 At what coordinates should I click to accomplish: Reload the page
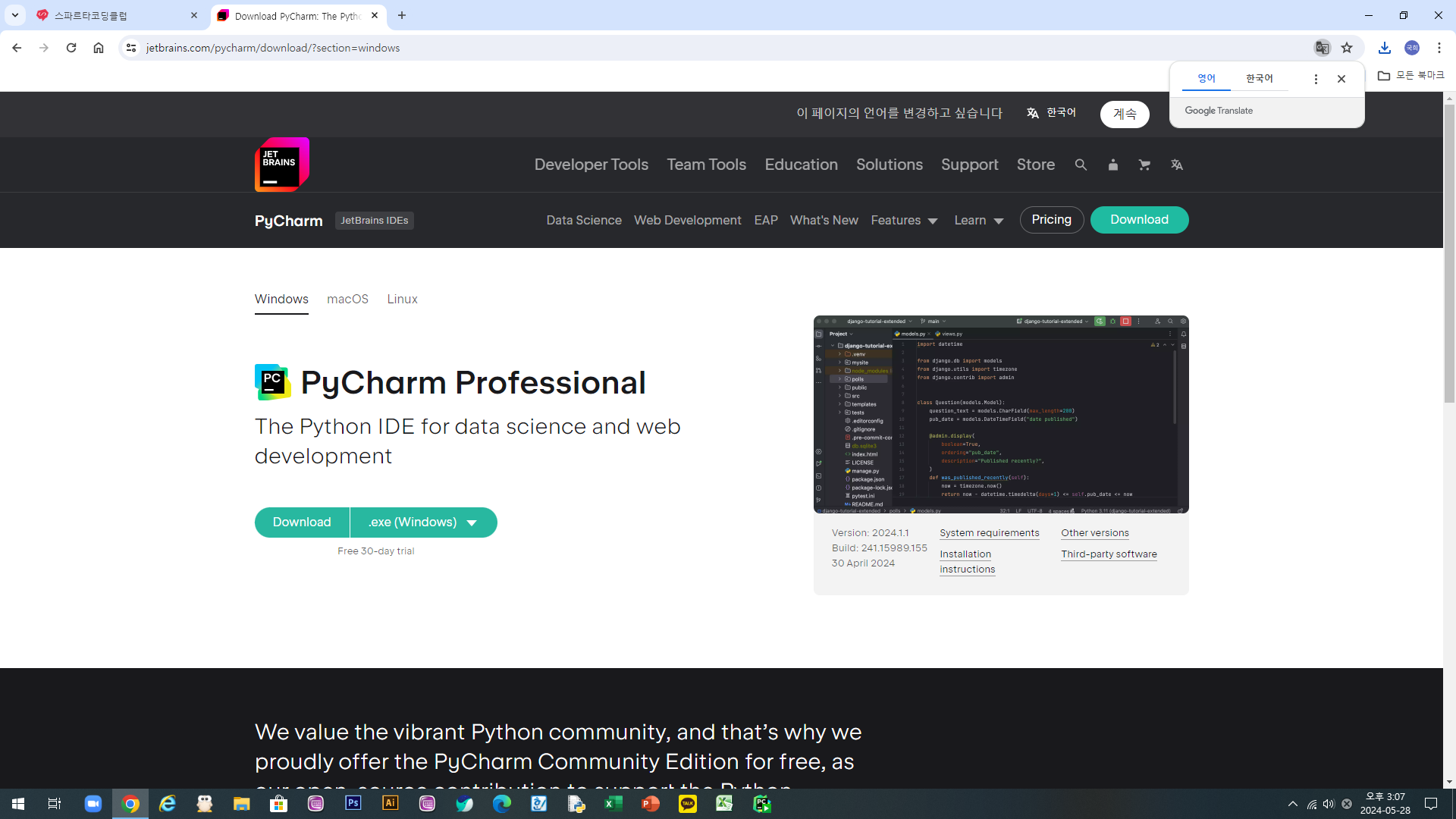pyautogui.click(x=71, y=48)
